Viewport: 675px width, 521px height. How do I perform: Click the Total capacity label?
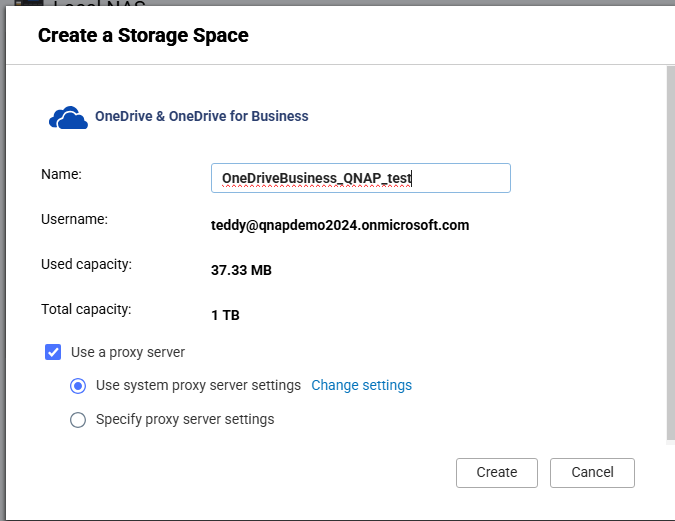pyautogui.click(x=86, y=309)
